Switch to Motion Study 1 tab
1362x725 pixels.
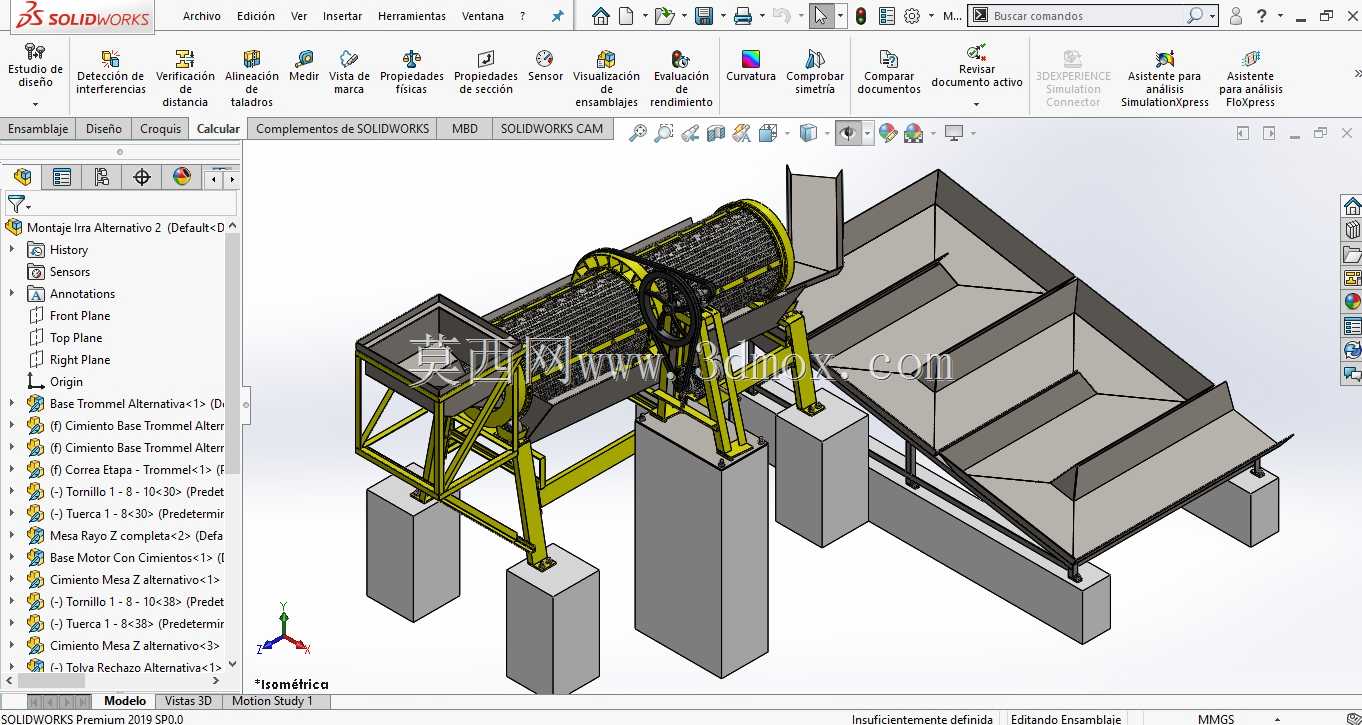(272, 701)
